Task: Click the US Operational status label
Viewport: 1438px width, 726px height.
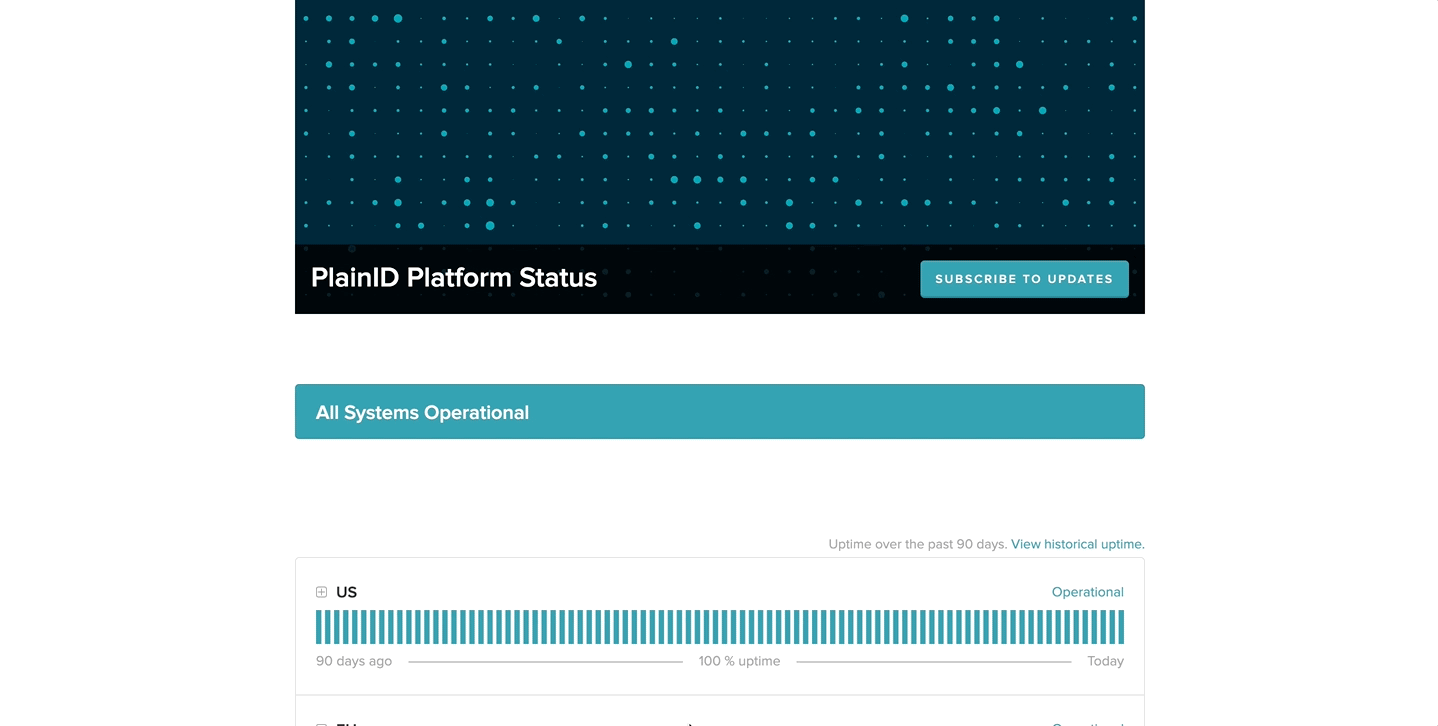Action: pos(1087,592)
